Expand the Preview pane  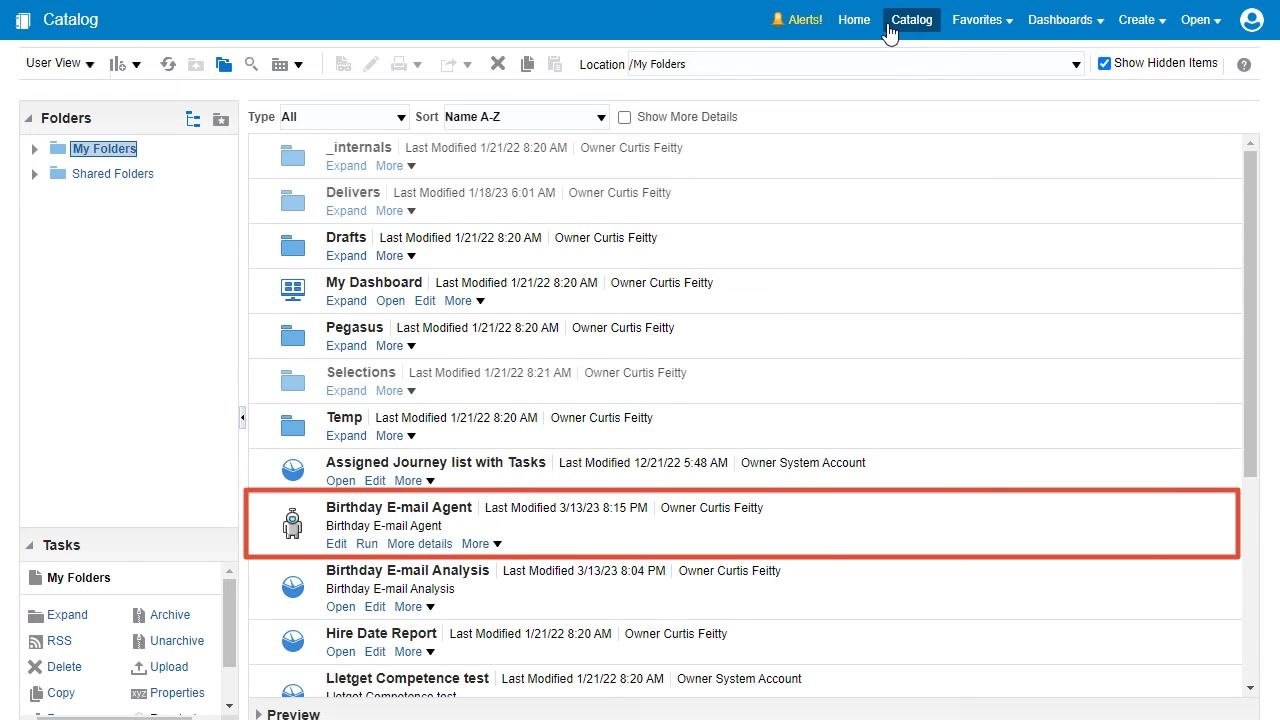[x=259, y=714]
